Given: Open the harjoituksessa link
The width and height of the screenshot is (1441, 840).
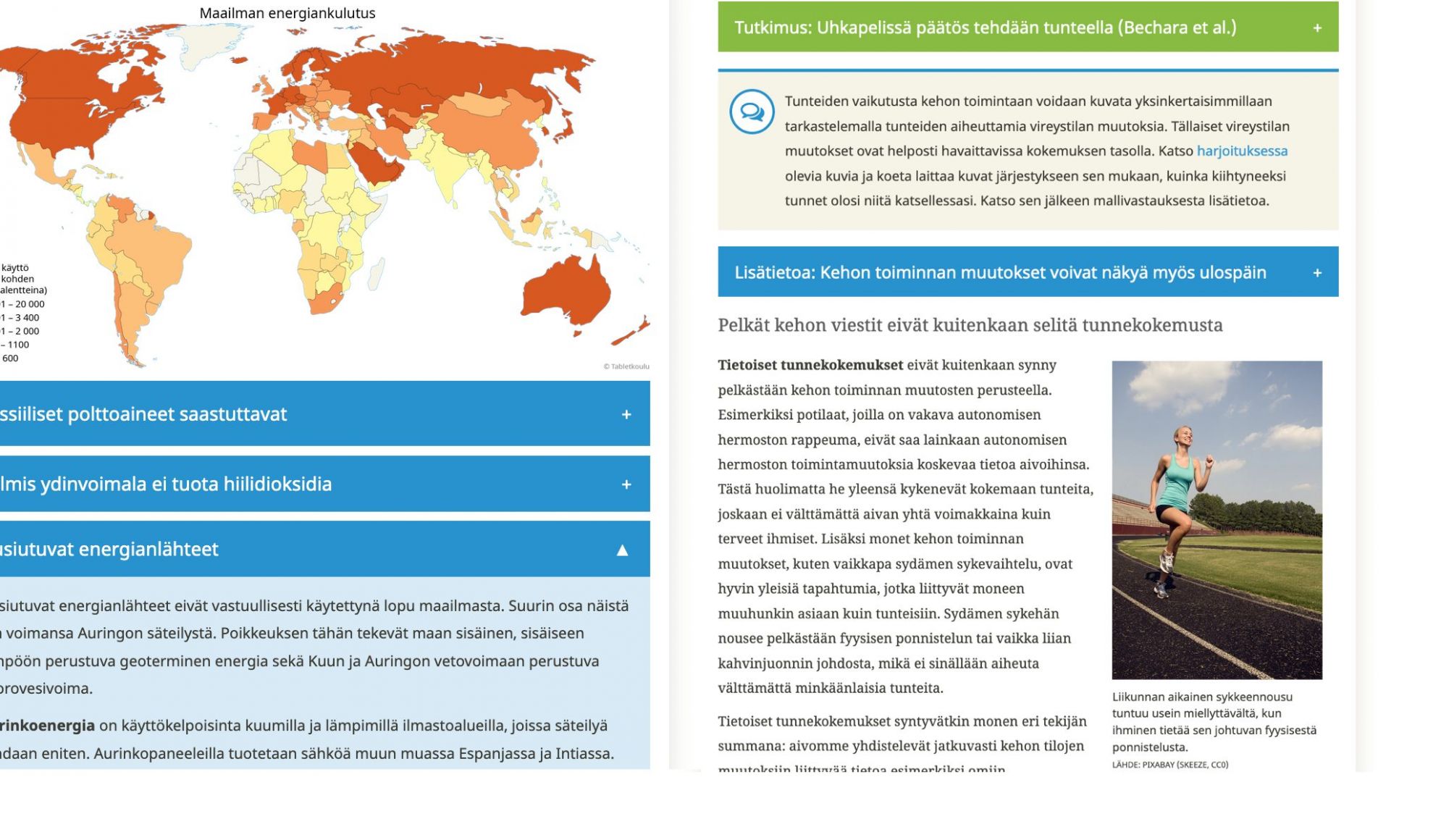Looking at the screenshot, I should pos(1241,151).
